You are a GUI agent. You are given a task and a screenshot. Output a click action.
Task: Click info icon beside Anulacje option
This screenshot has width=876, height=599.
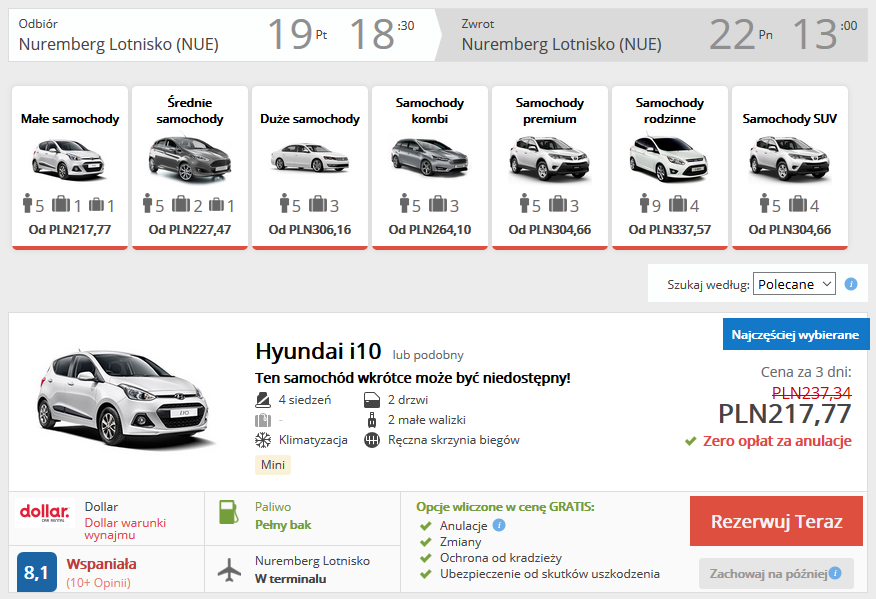coord(499,525)
